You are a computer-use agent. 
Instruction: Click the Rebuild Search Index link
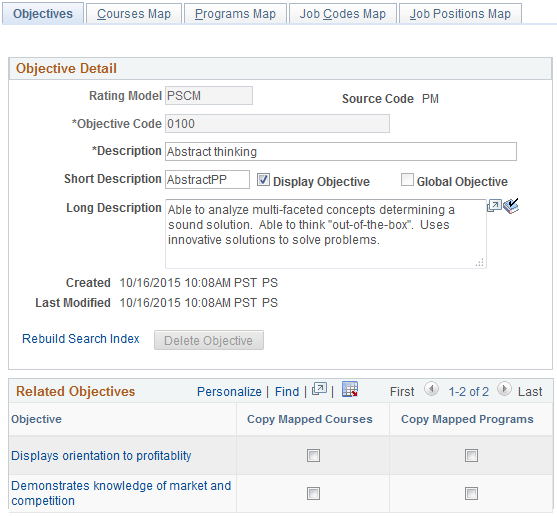pos(81,339)
